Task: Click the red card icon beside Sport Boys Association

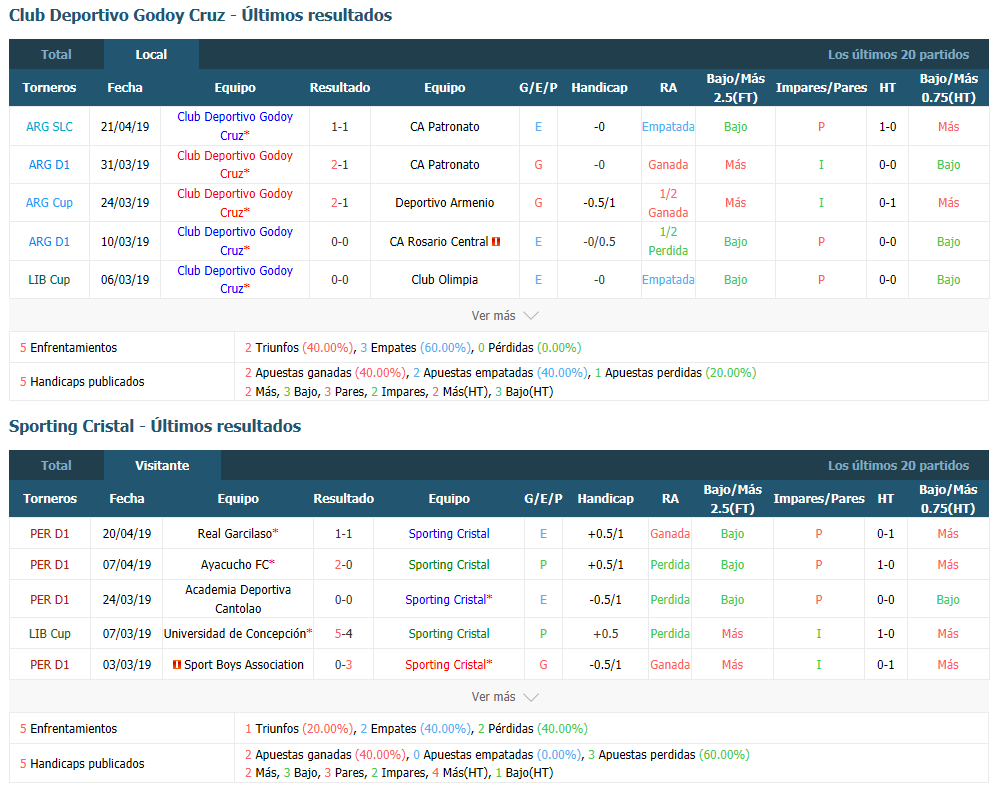Action: [x=177, y=665]
